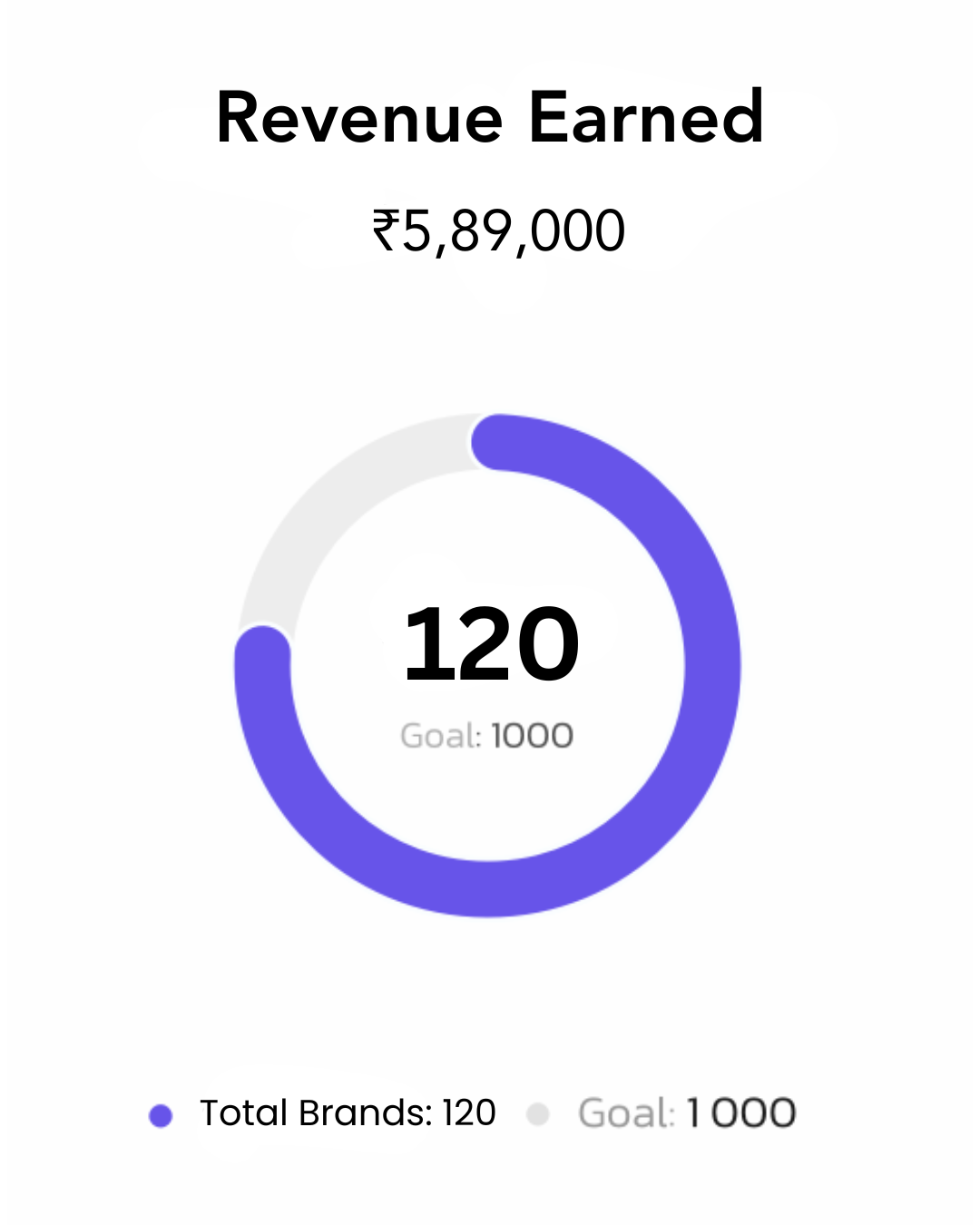Click the word Revenue in the title
The height and width of the screenshot is (1225, 980).
(359, 118)
